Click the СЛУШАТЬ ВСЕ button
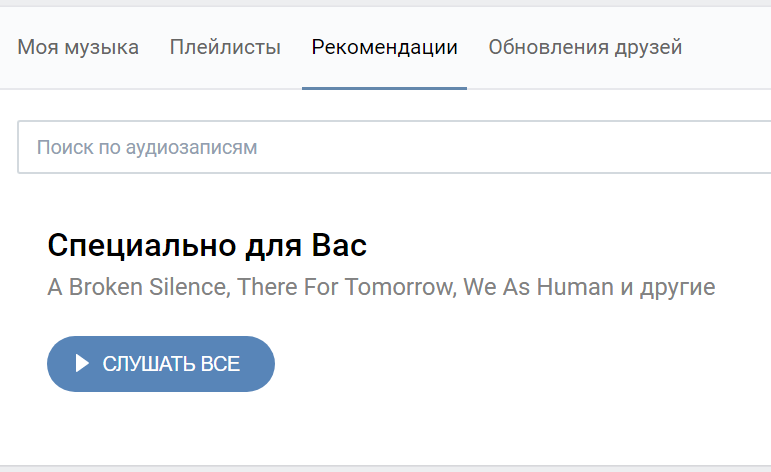771x472 pixels. (161, 364)
